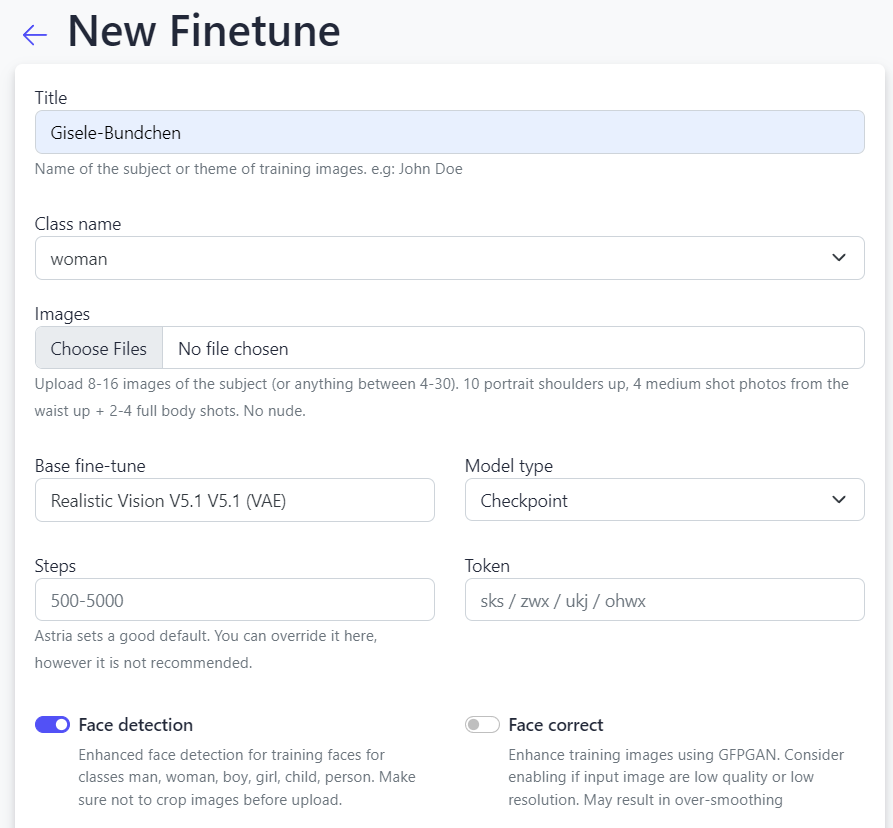Disable the Face detection toggle switch
Image resolution: width=893 pixels, height=828 pixels.
click(x=52, y=725)
